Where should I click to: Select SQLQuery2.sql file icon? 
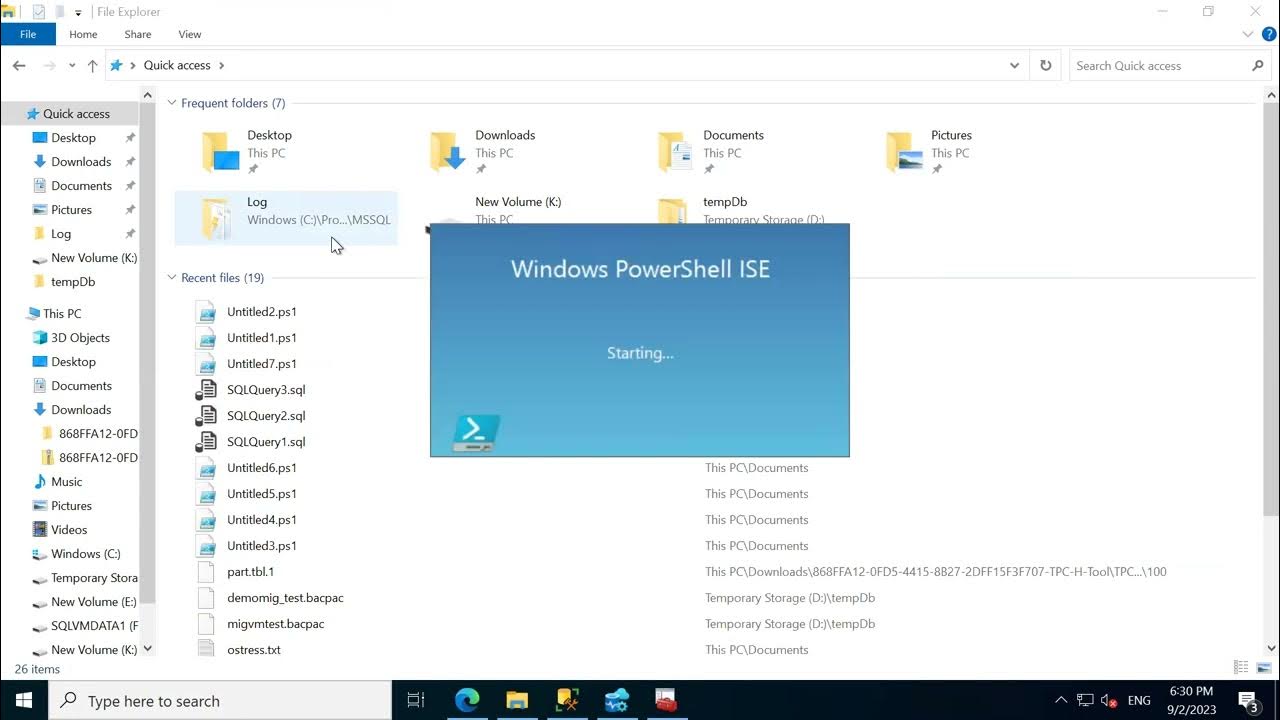206,416
